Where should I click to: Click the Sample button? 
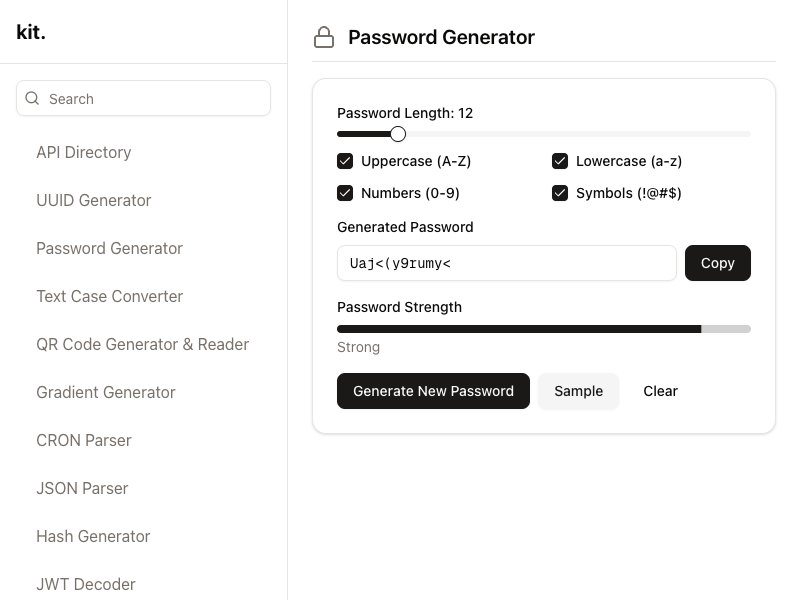pos(578,391)
